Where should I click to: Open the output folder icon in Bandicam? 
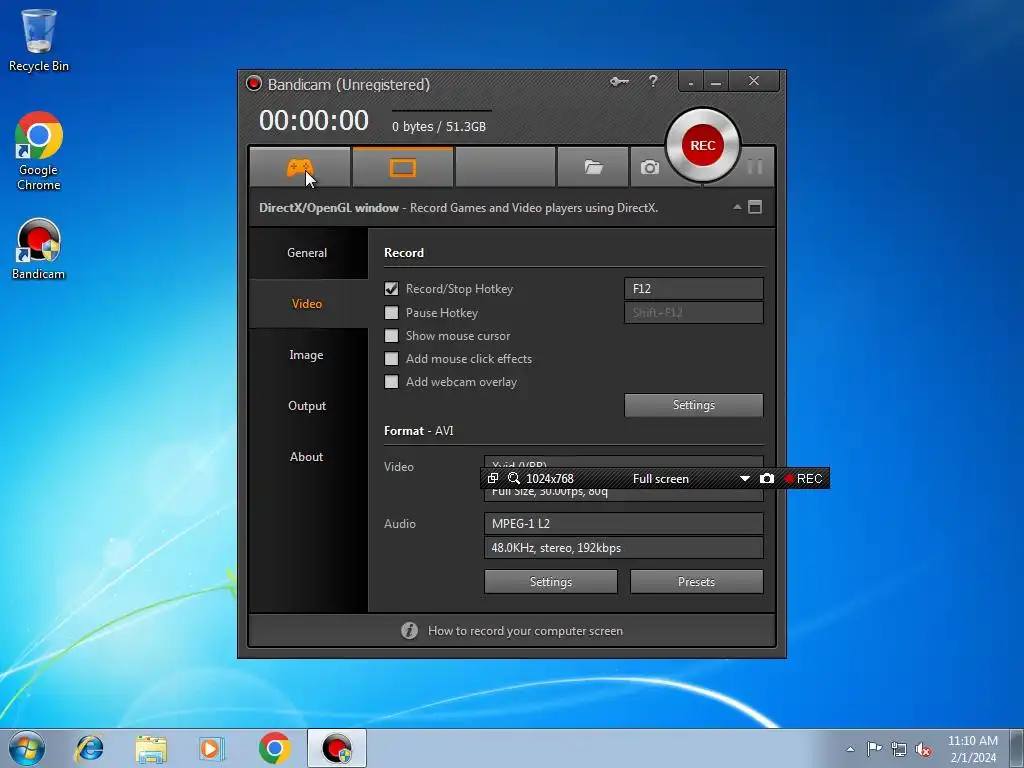point(593,168)
